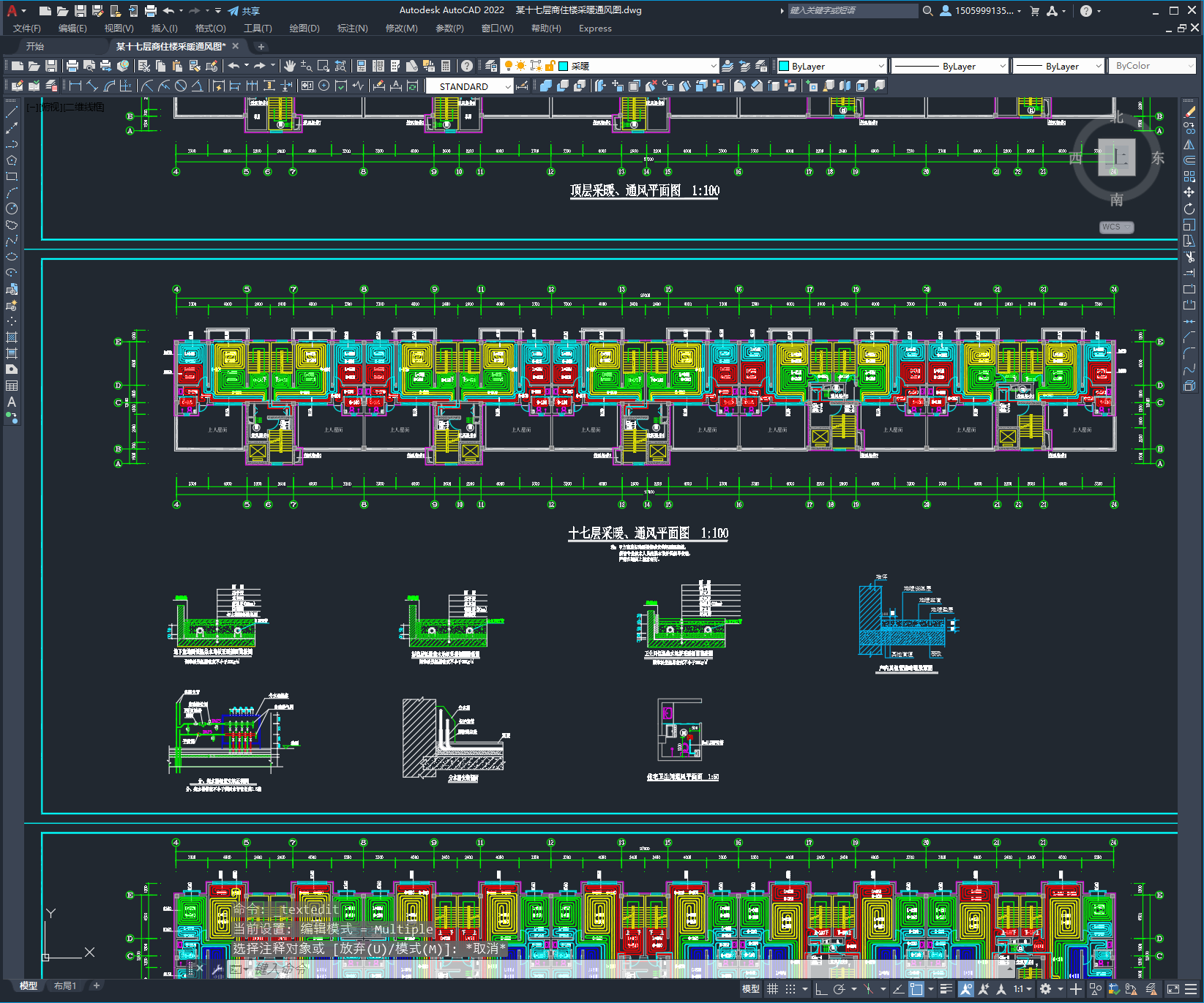The width and height of the screenshot is (1204, 1003).
Task: Click the ViewCube 上 top face
Action: 1117,157
